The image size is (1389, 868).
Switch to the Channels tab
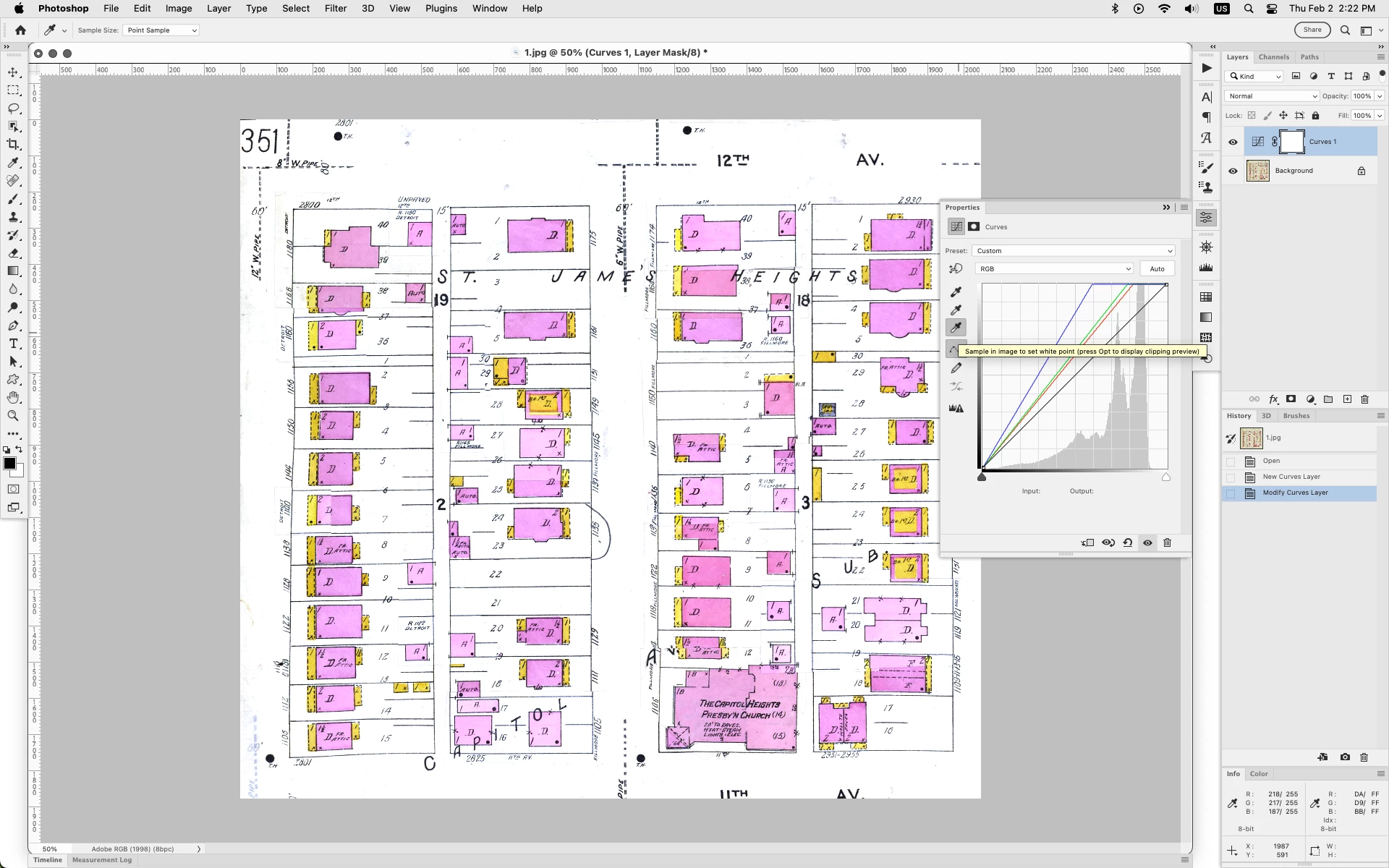click(1273, 57)
